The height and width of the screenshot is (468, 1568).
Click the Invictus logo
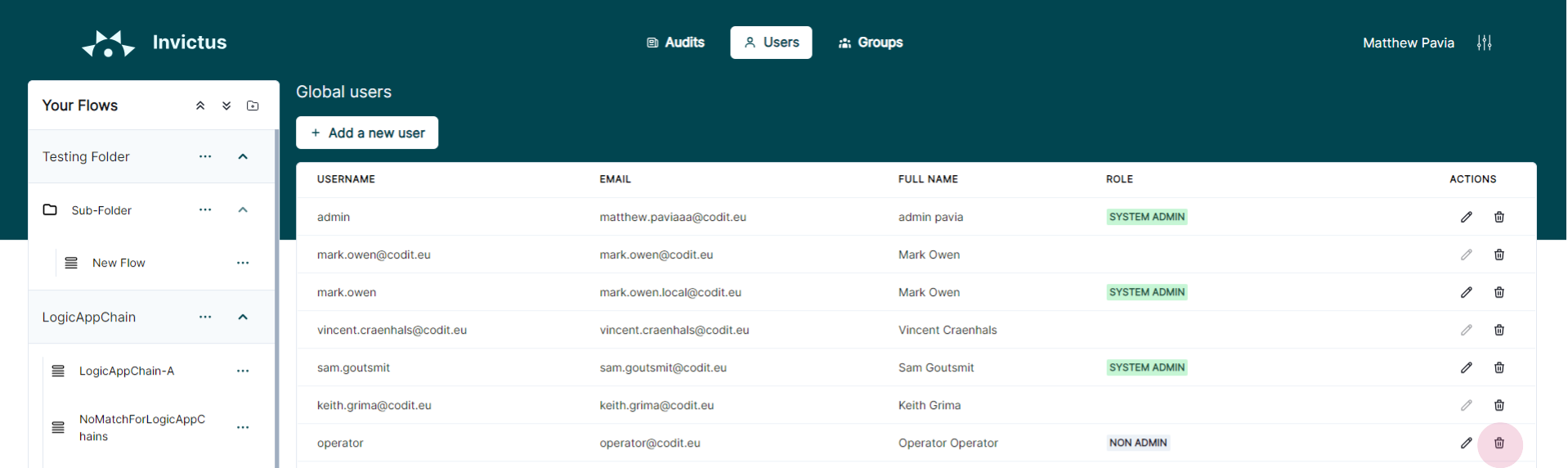[109, 43]
